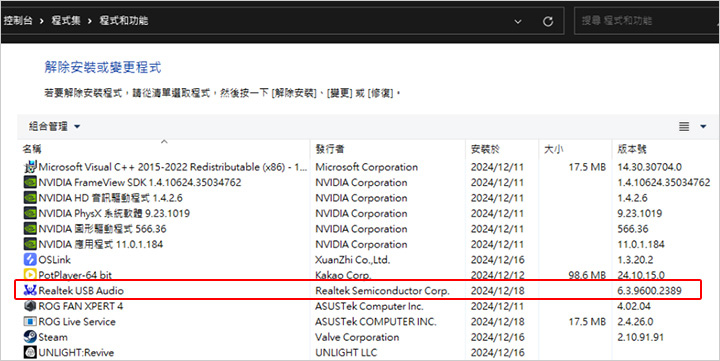Click the NVIDIA app 11.0.1.184 icon
720x361 pixels.
(x=30, y=244)
